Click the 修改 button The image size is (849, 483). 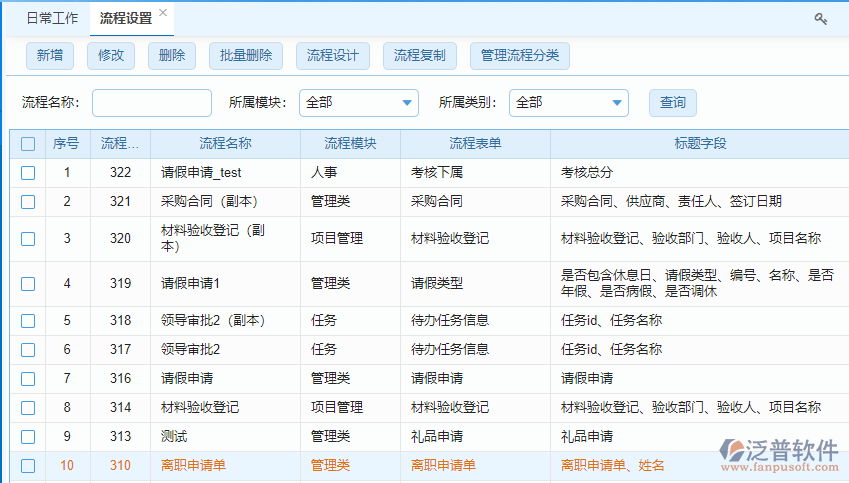111,56
